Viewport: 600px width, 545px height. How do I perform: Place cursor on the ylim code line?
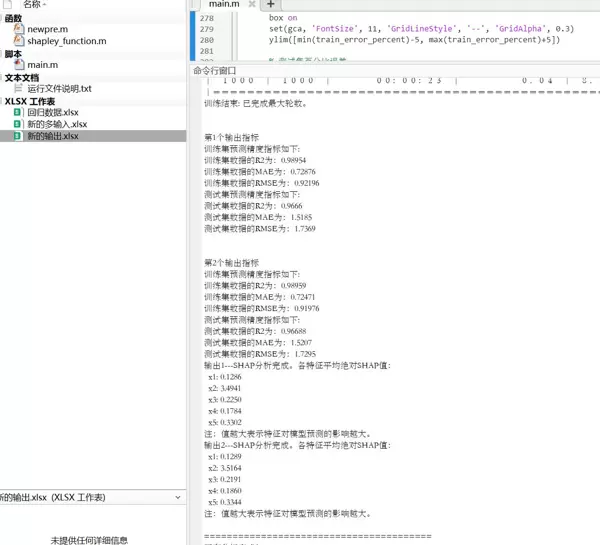[400, 40]
